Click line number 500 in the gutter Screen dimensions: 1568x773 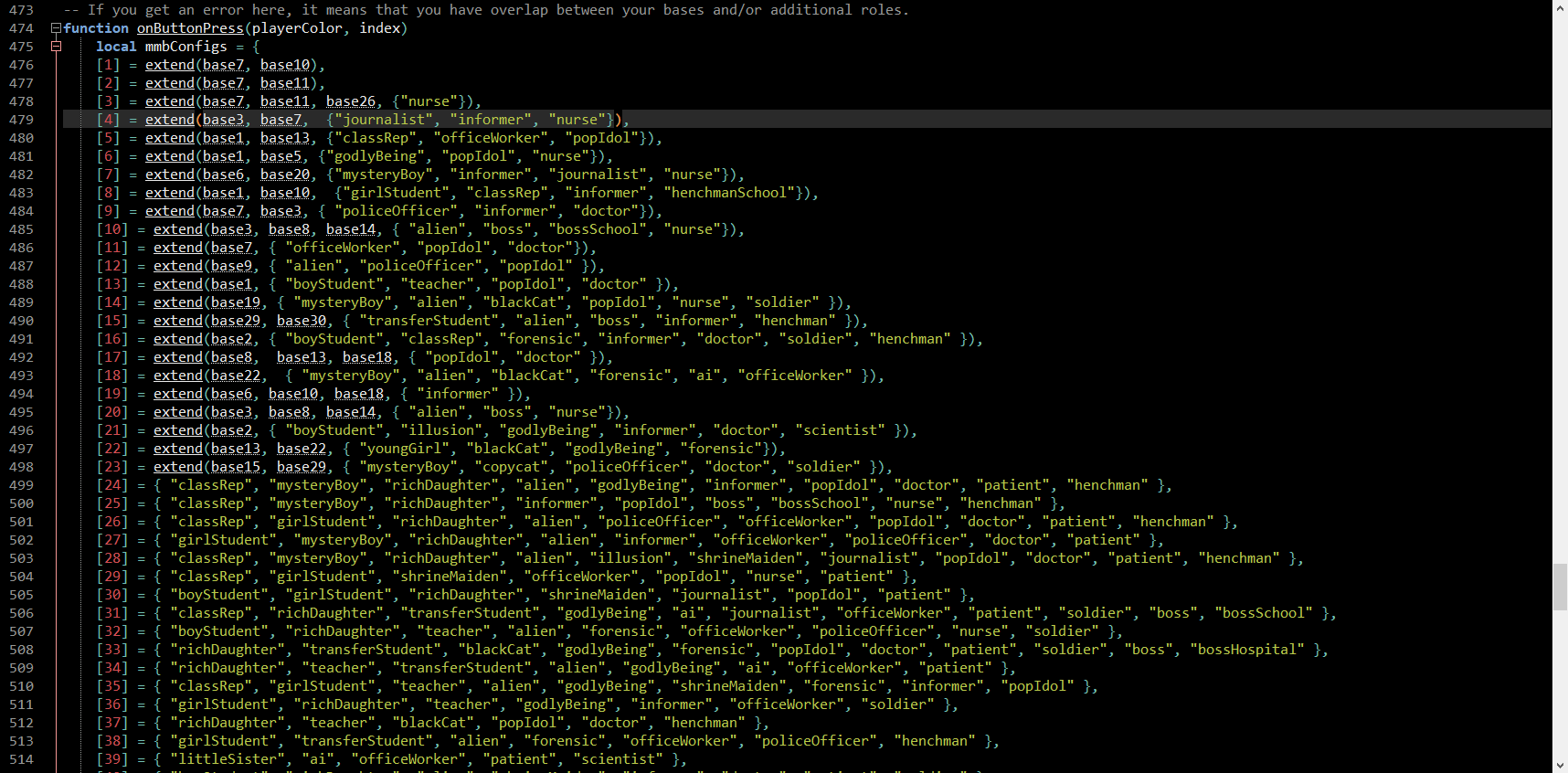[21, 503]
